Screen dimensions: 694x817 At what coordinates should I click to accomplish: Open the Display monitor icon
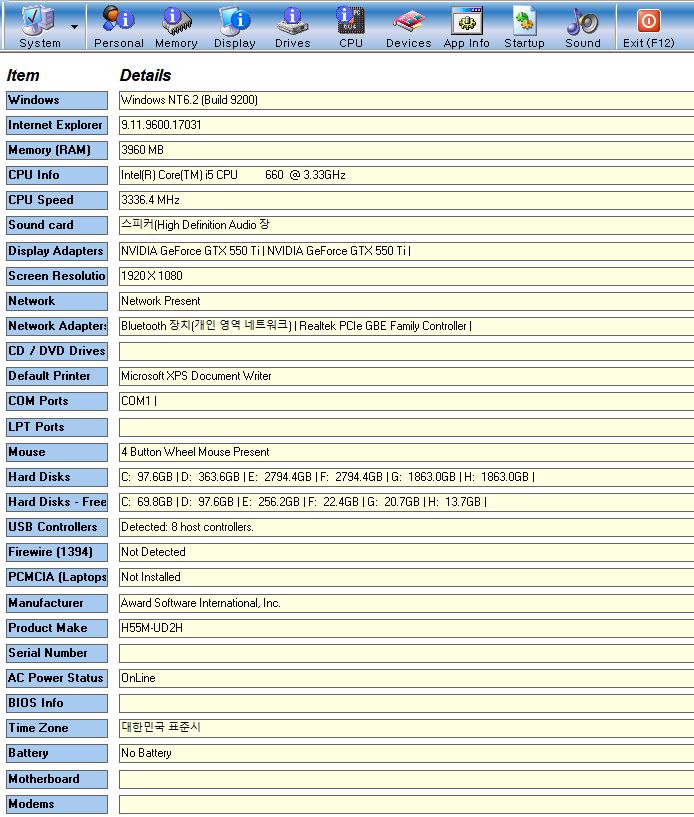pyautogui.click(x=234, y=22)
